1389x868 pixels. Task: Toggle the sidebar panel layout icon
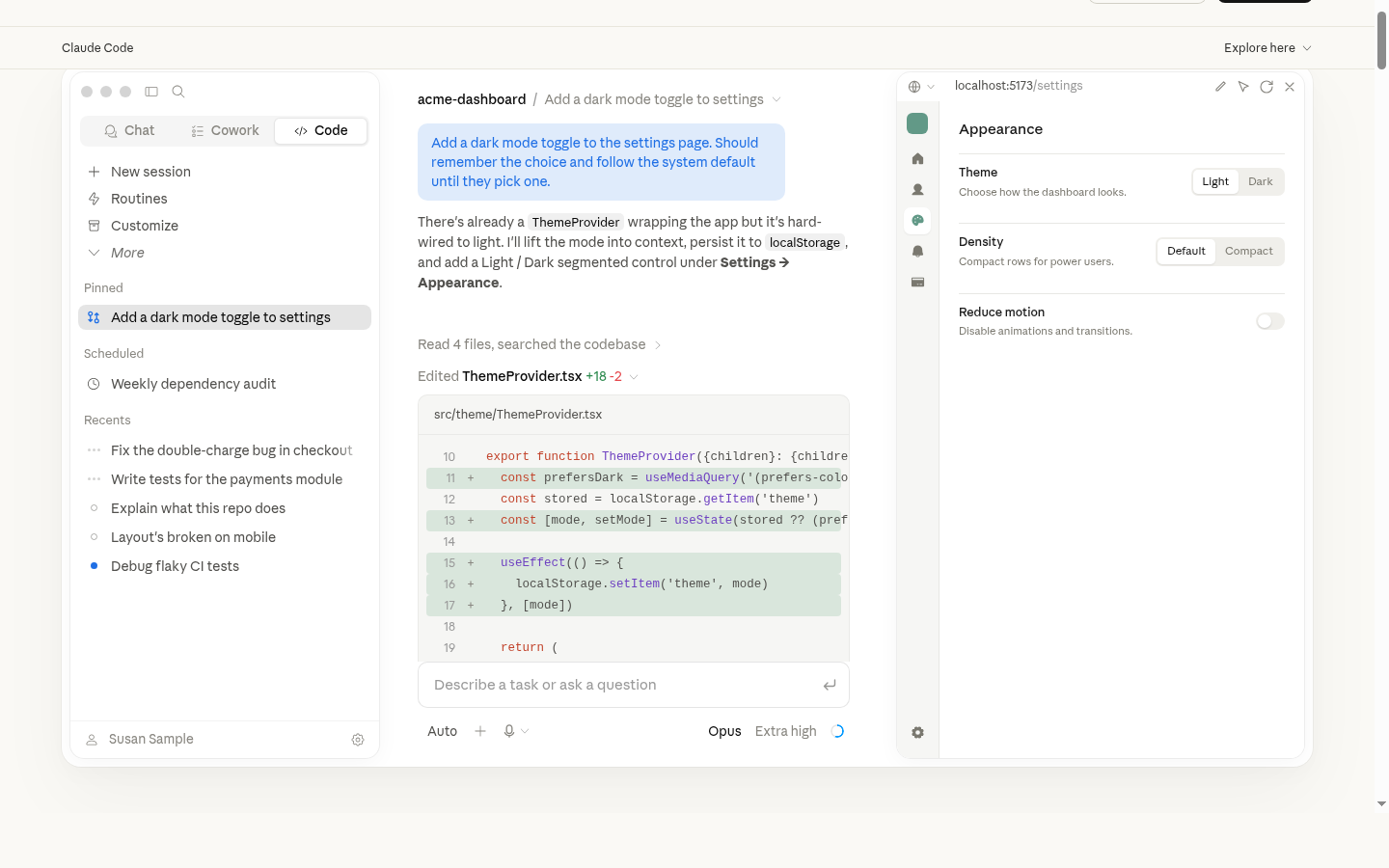151,92
